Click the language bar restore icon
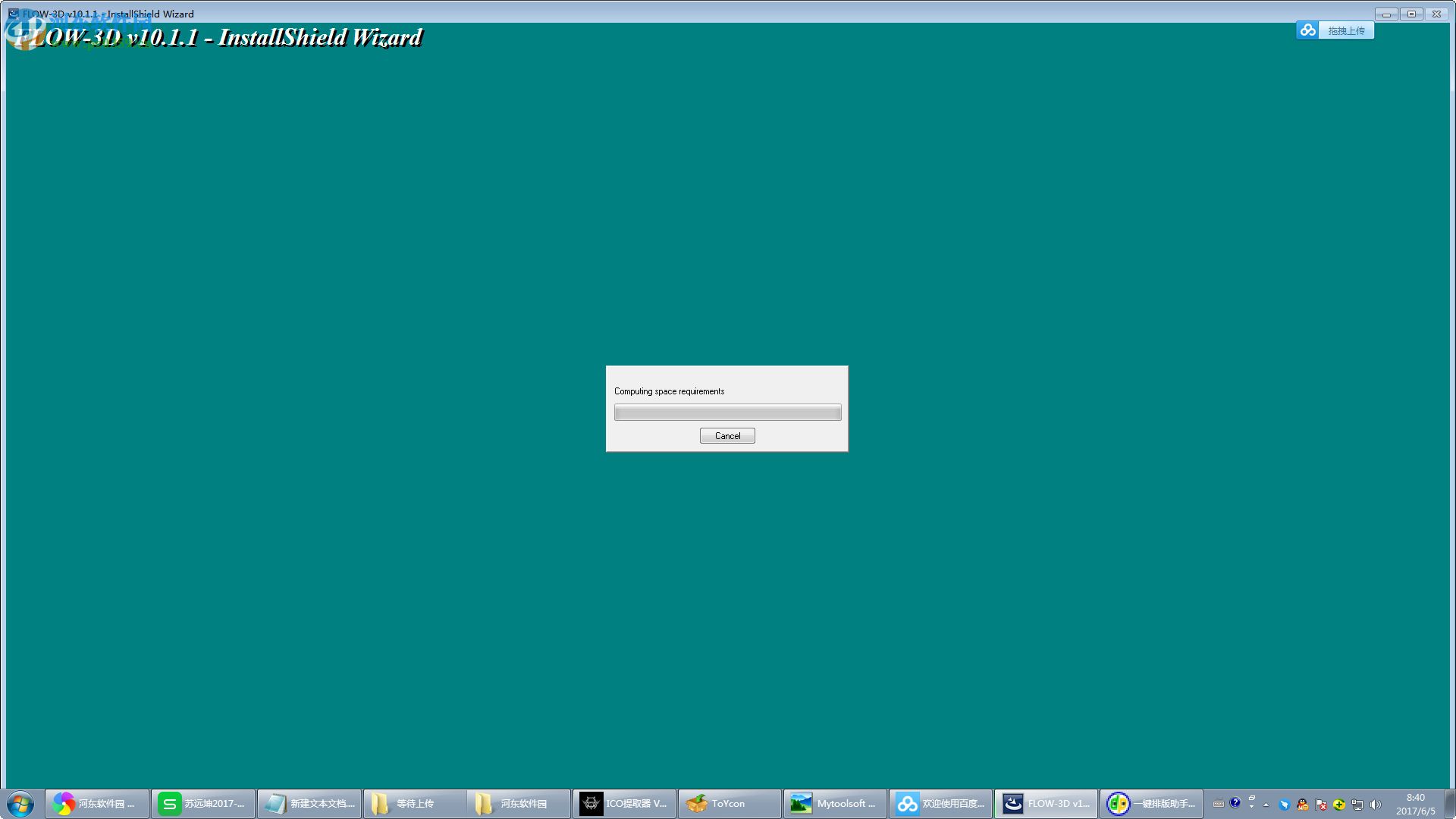1456x819 pixels. tap(1252, 798)
